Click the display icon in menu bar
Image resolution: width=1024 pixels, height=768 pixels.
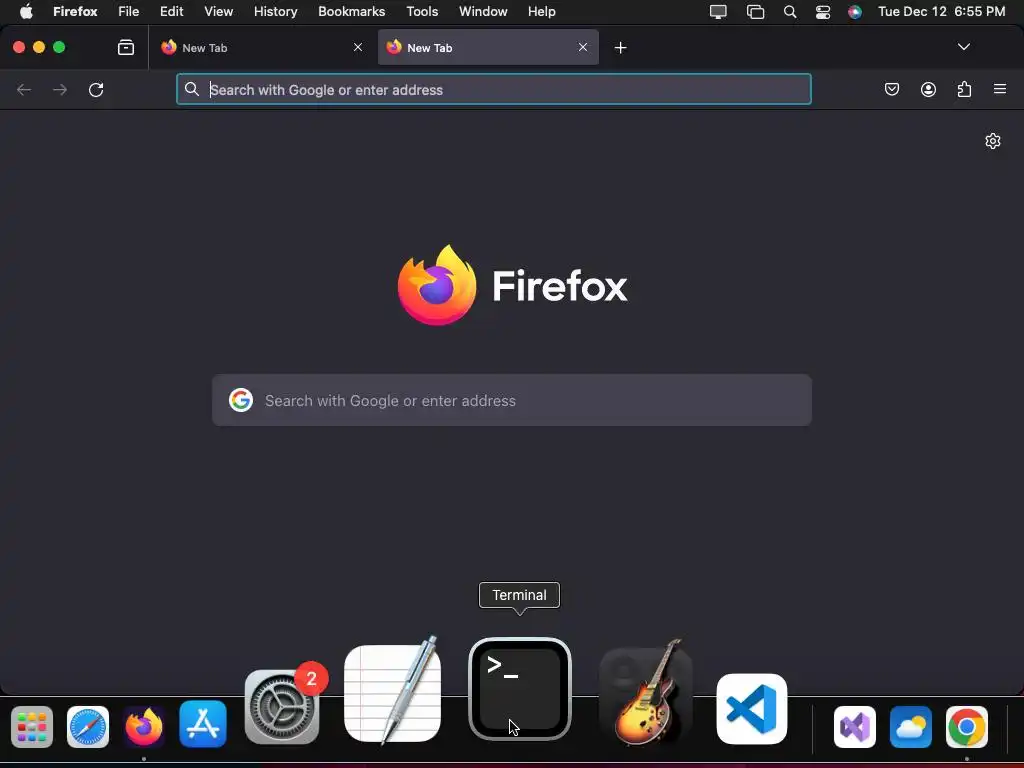(718, 12)
